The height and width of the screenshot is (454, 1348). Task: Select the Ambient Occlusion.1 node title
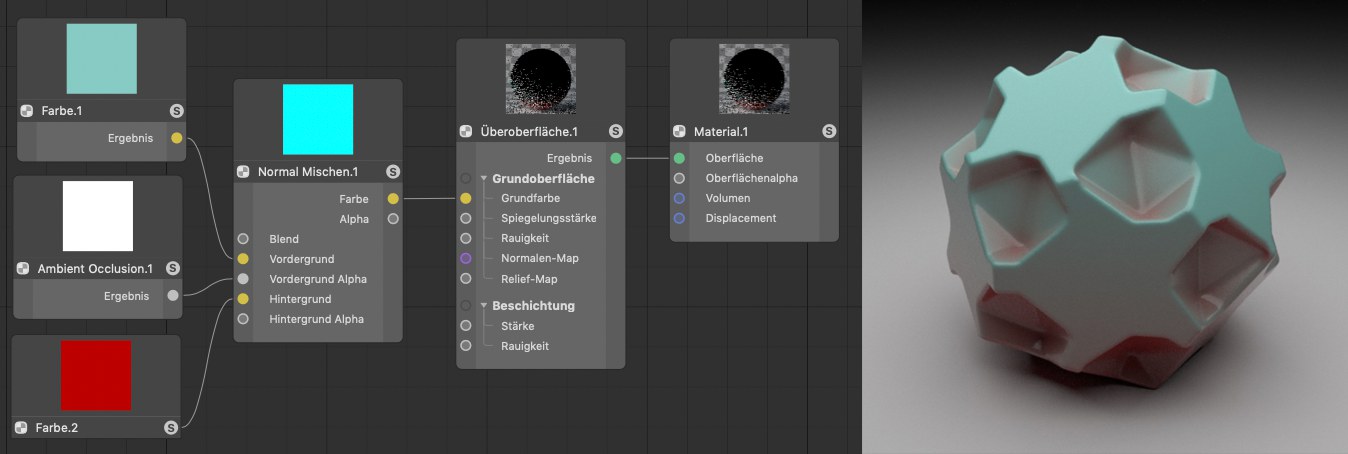(95, 268)
